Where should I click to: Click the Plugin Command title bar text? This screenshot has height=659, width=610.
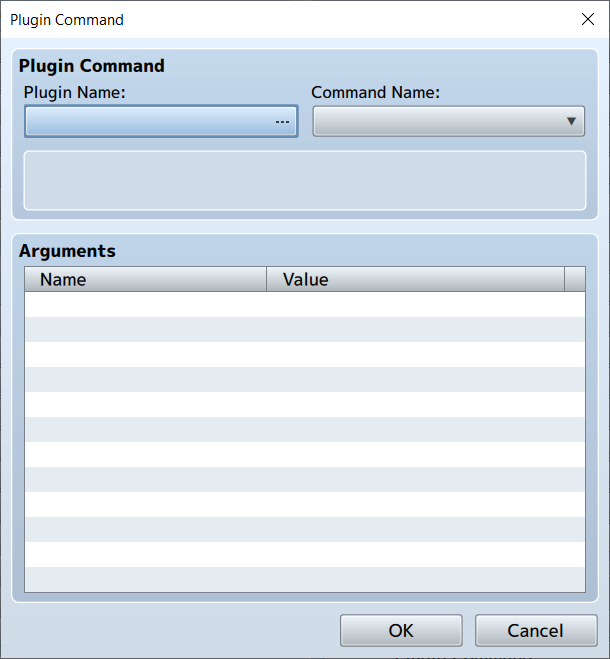67,19
